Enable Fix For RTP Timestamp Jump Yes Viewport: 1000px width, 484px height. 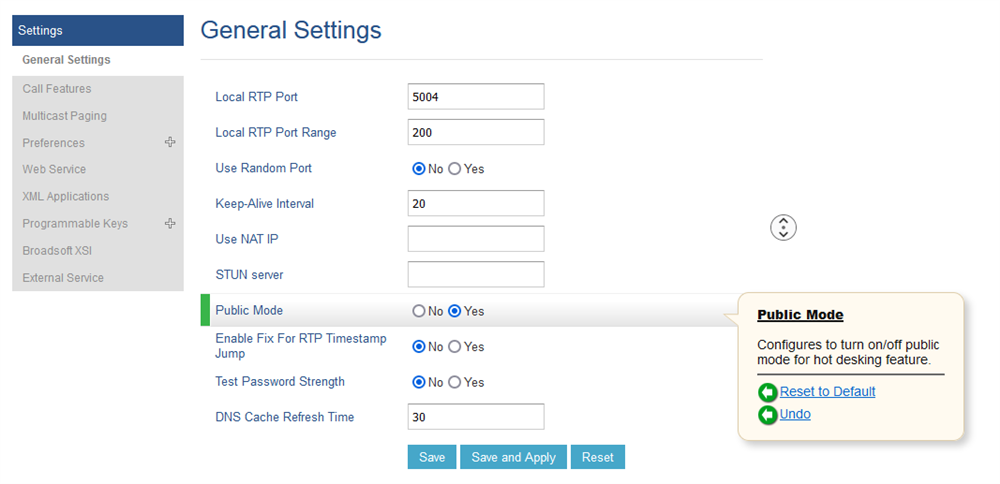[455, 347]
